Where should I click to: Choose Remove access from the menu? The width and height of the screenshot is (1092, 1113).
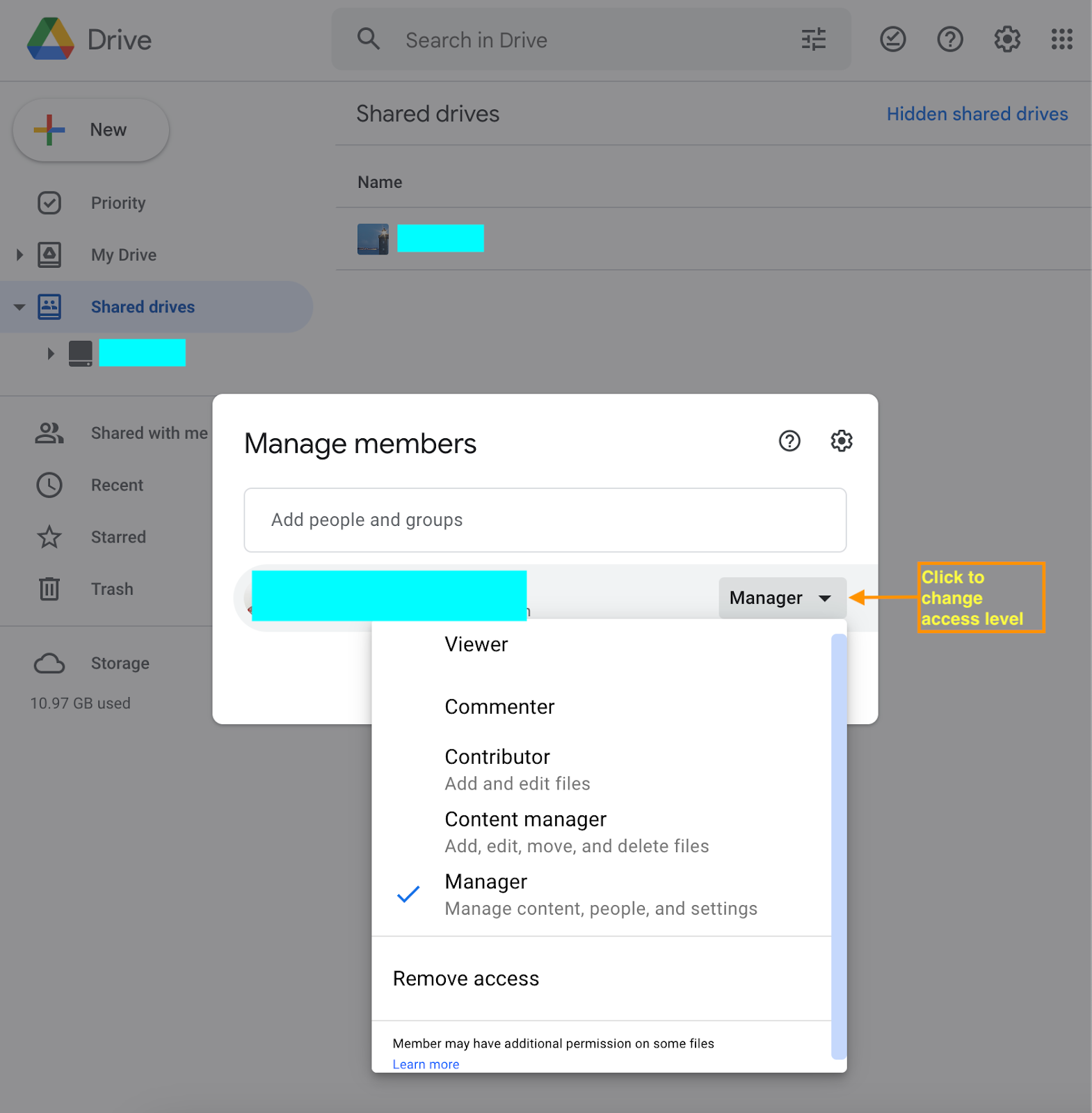click(602, 979)
